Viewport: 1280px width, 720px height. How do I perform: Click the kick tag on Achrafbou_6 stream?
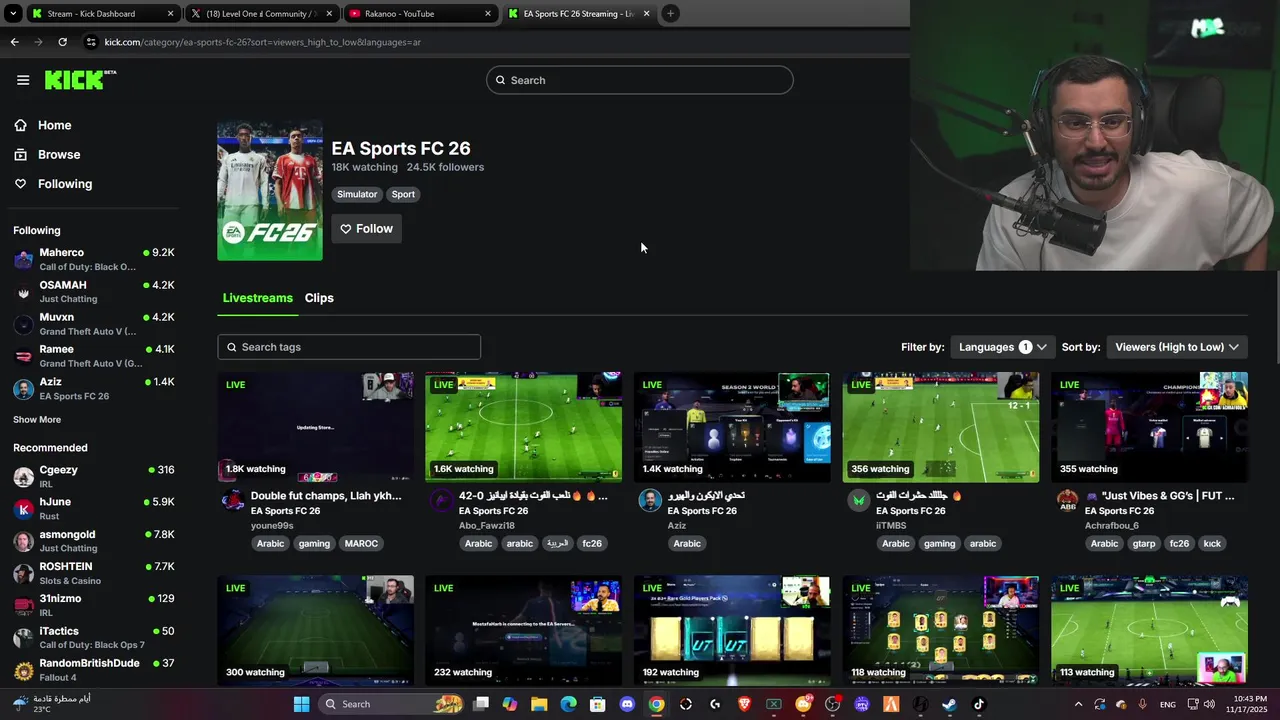1212,544
